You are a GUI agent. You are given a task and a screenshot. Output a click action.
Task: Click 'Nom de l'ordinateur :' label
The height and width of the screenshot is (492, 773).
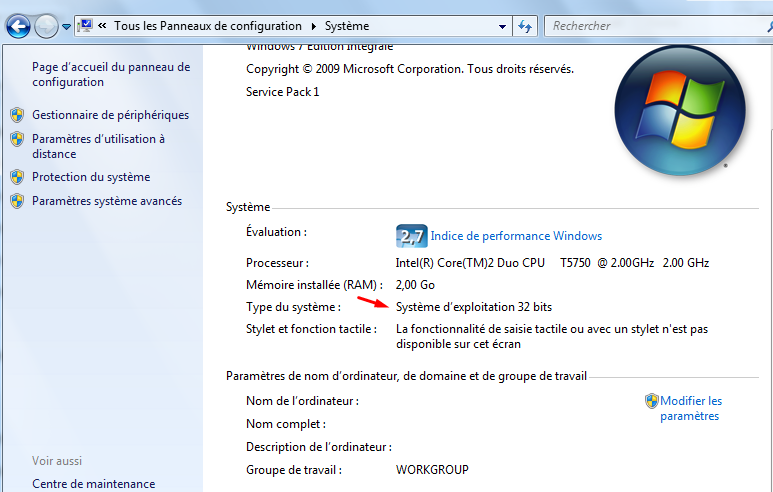click(x=302, y=401)
